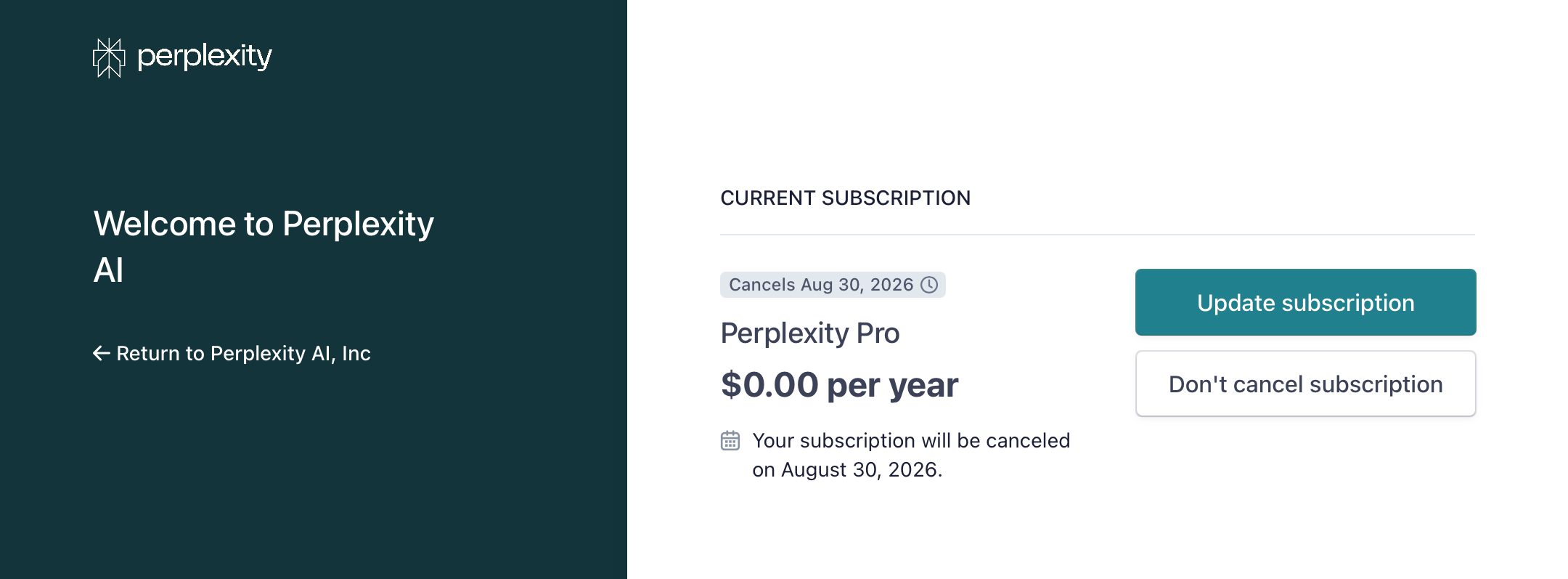Return to Perplexity AI, Inc
Image resolution: width=1568 pixels, height=579 pixels.
[232, 353]
